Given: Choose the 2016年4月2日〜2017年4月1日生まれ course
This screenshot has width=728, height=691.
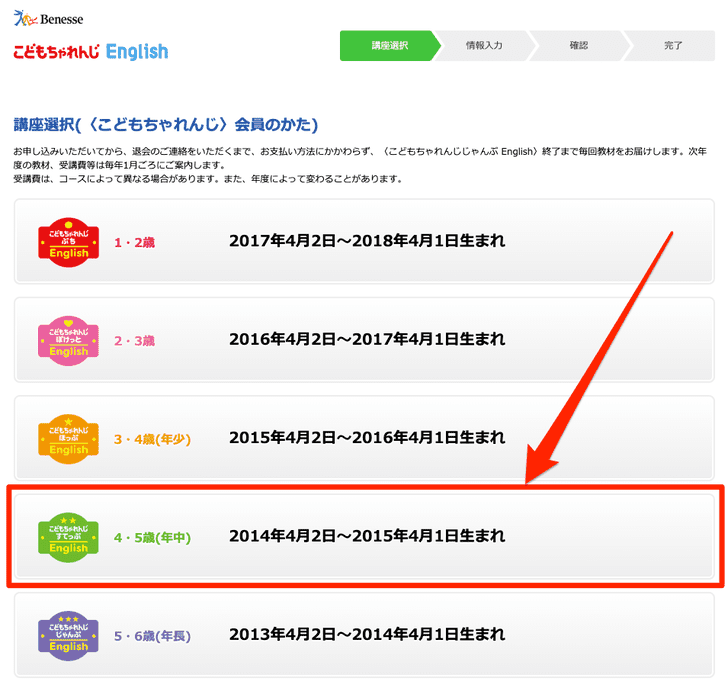Looking at the screenshot, I should pos(364,340).
